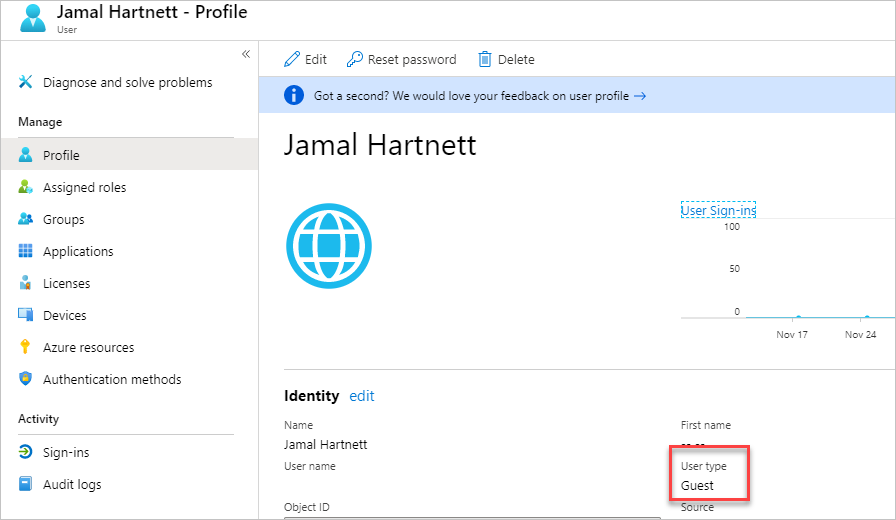Click the Applications grid icon
896x520 pixels.
click(26, 251)
